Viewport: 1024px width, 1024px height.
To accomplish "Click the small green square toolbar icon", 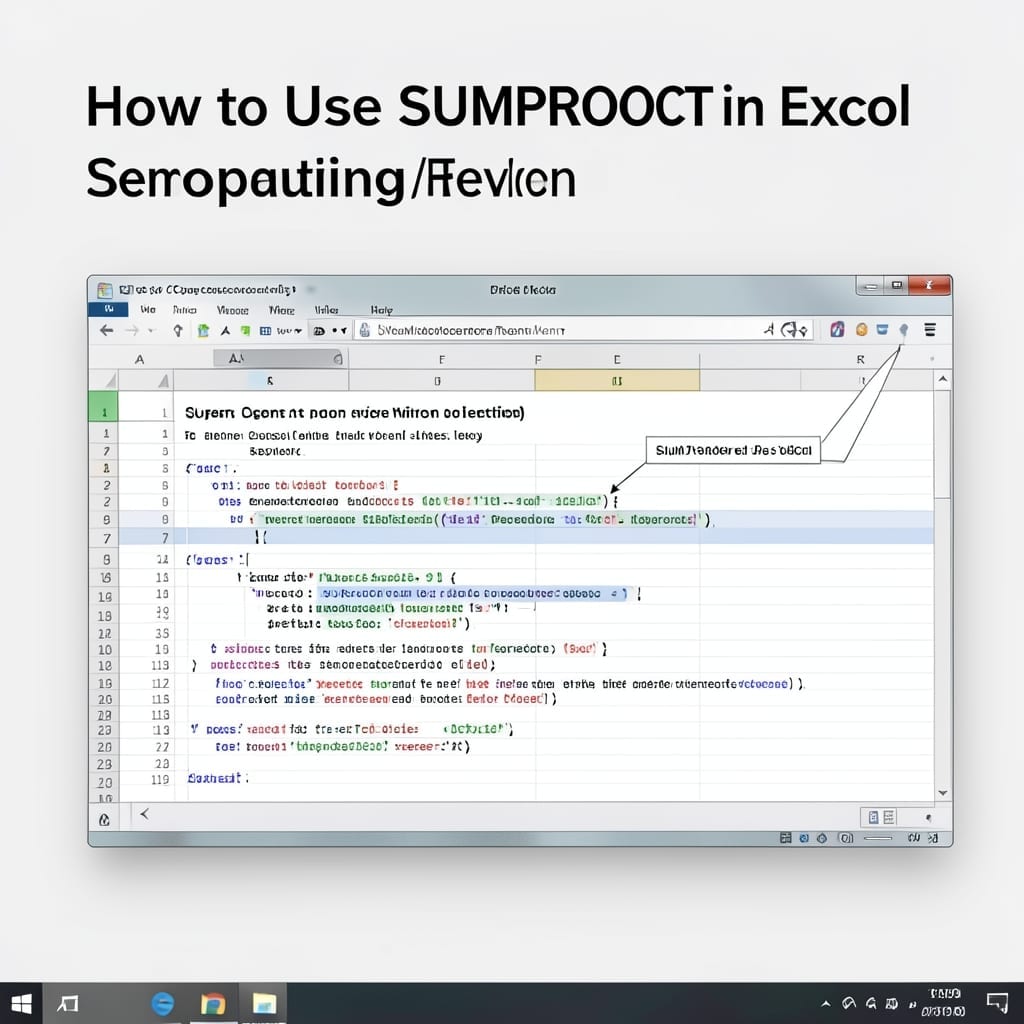I will click(x=246, y=330).
